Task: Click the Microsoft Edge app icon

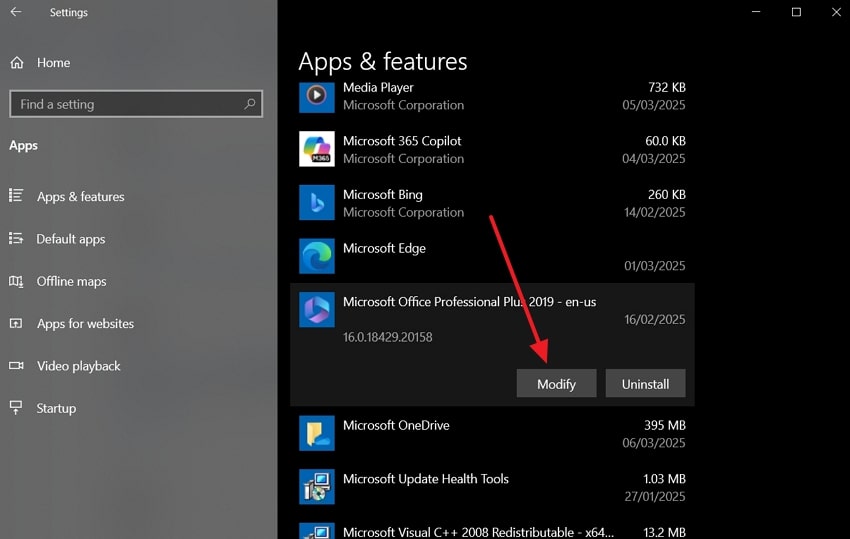Action: (x=317, y=256)
